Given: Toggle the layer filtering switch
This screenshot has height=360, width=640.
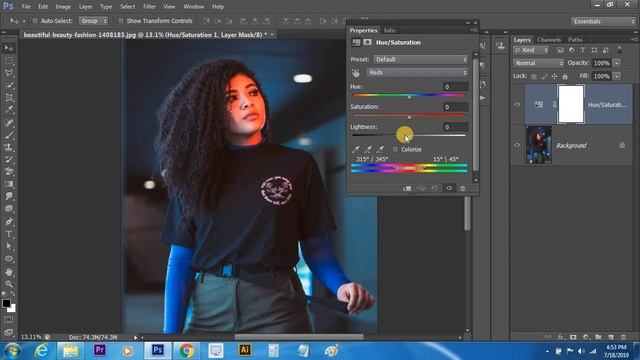Looking at the screenshot, I should pos(619,50).
